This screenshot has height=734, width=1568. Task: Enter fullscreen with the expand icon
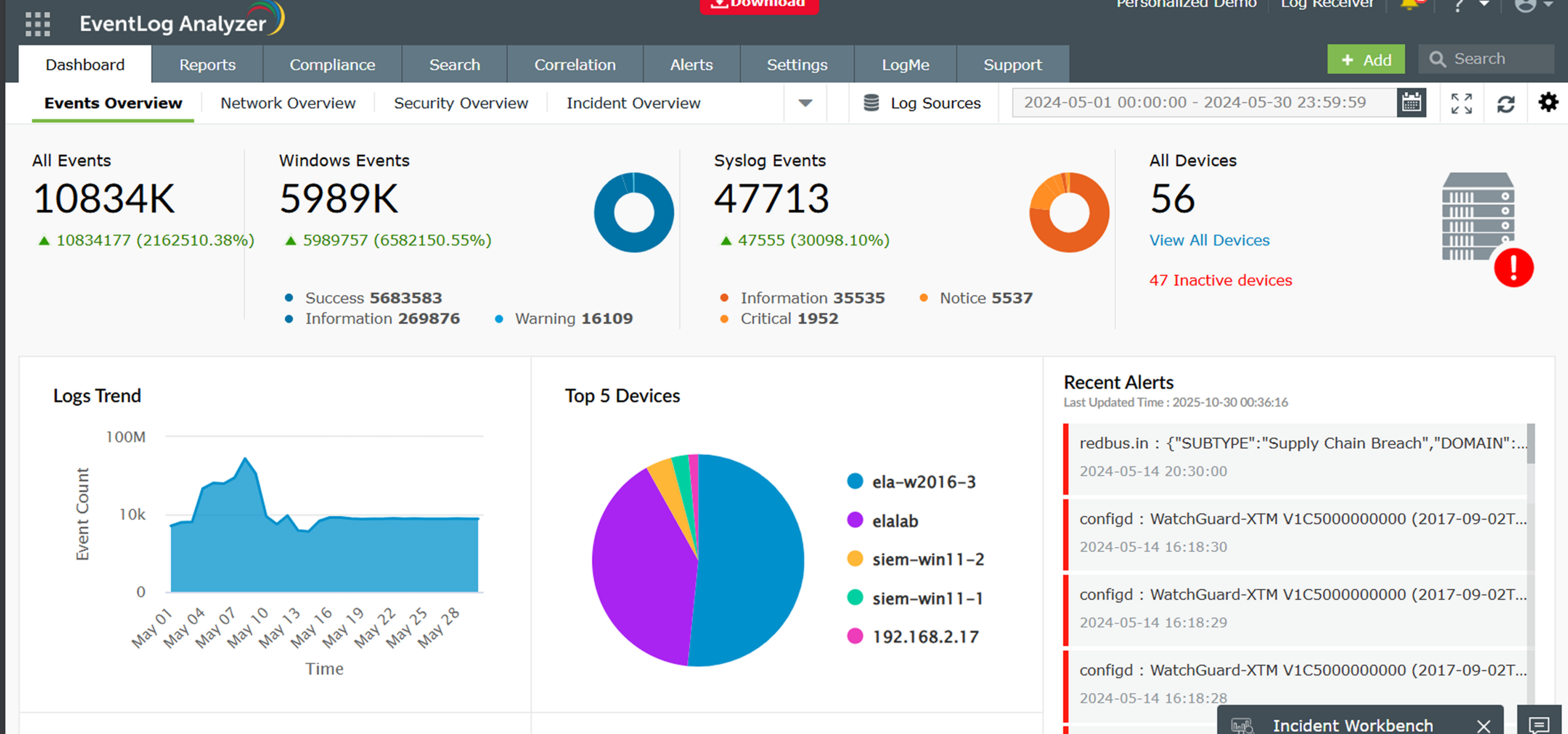point(1461,103)
